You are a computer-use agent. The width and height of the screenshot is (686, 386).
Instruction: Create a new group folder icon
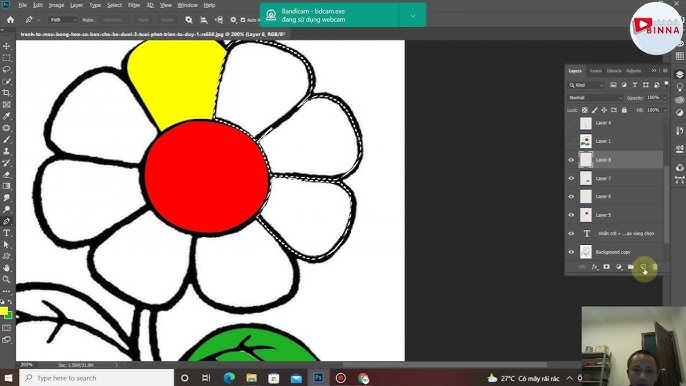(630, 267)
